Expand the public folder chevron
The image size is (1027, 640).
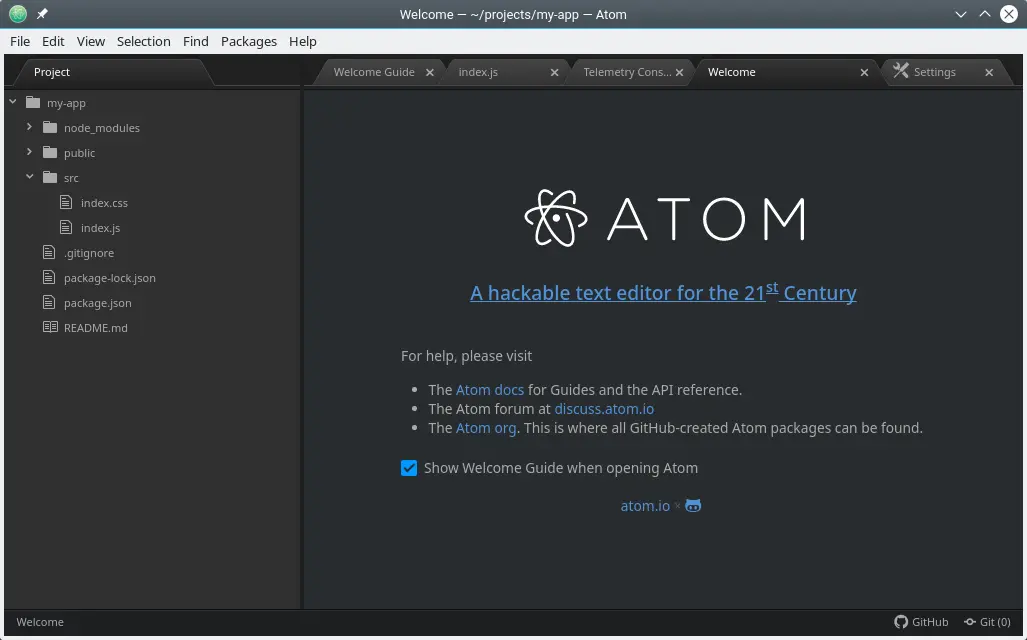pyautogui.click(x=29, y=151)
